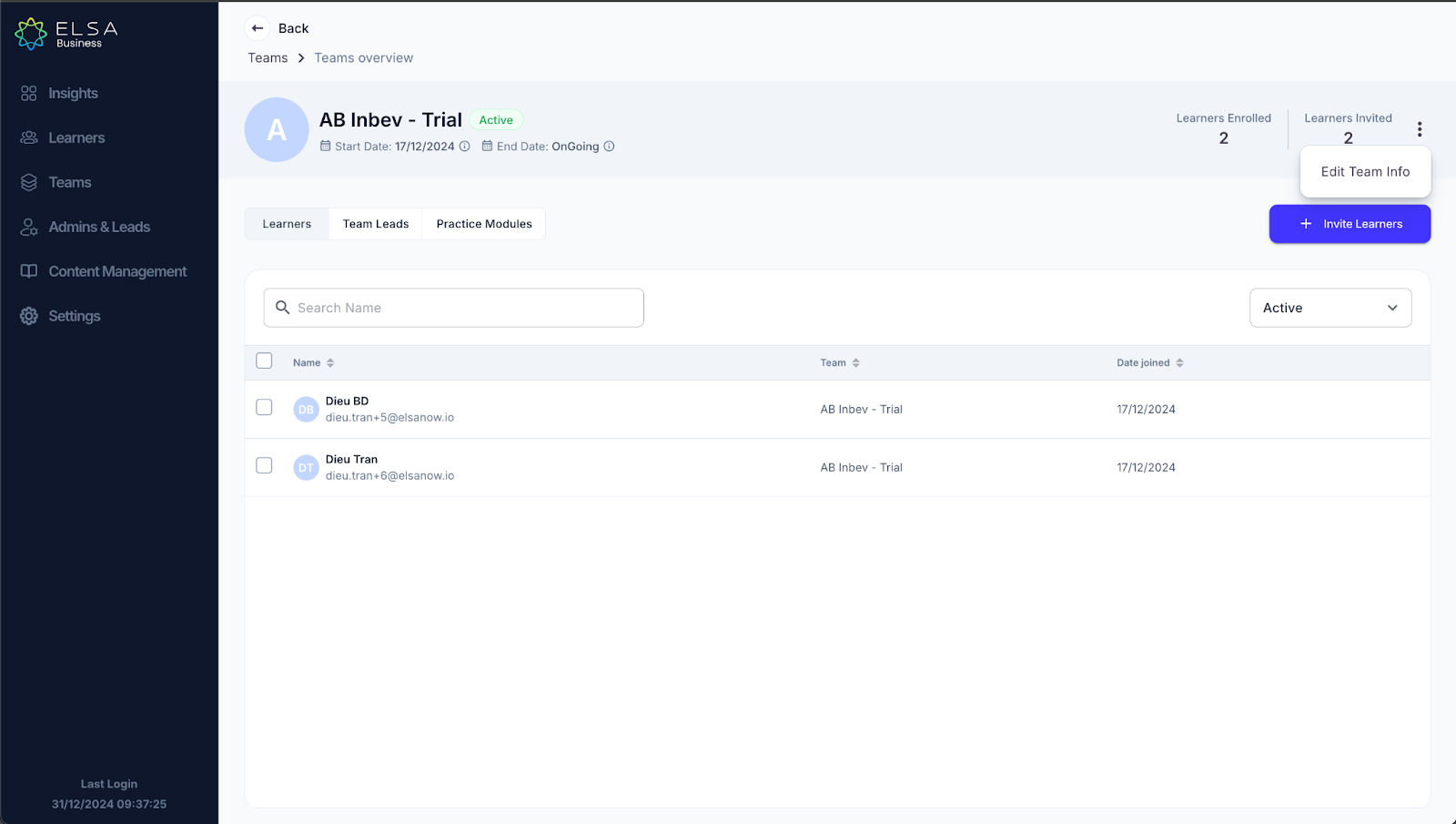Open Admins & Leads in the sidebar
Image resolution: width=1456 pixels, height=824 pixels.
click(x=99, y=227)
